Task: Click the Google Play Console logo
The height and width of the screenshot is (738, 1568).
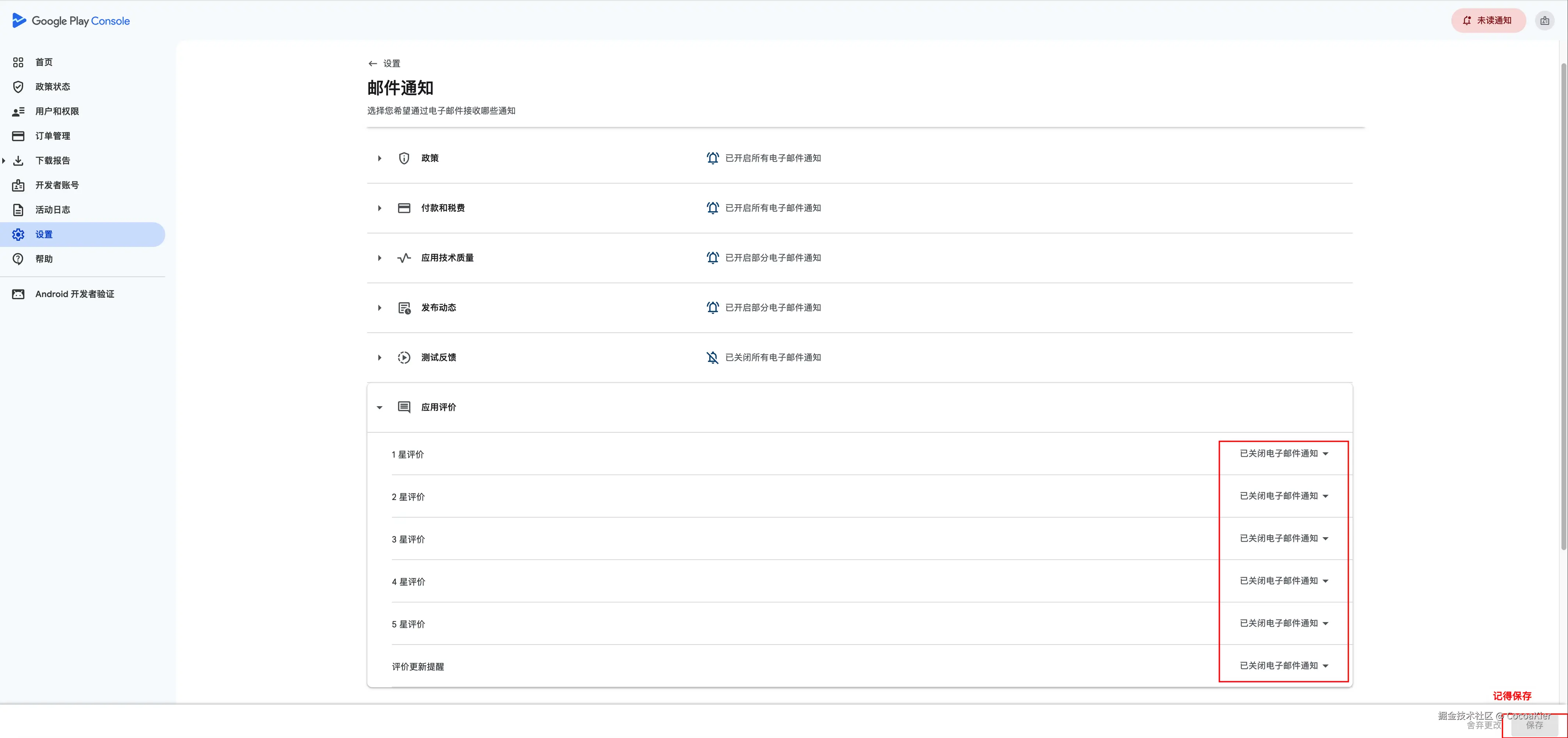Action: [x=71, y=21]
